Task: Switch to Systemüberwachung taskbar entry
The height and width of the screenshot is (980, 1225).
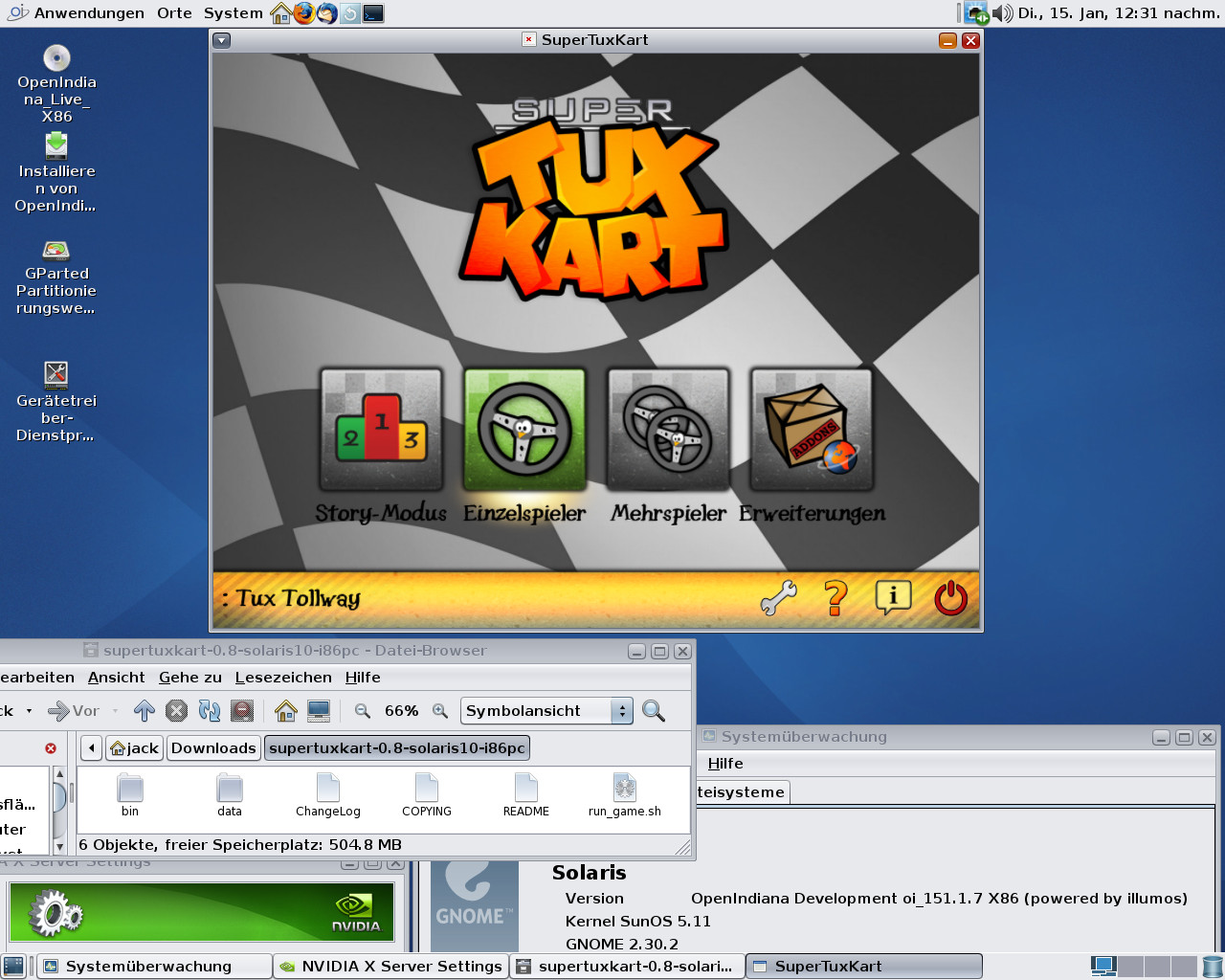Action: tap(153, 967)
